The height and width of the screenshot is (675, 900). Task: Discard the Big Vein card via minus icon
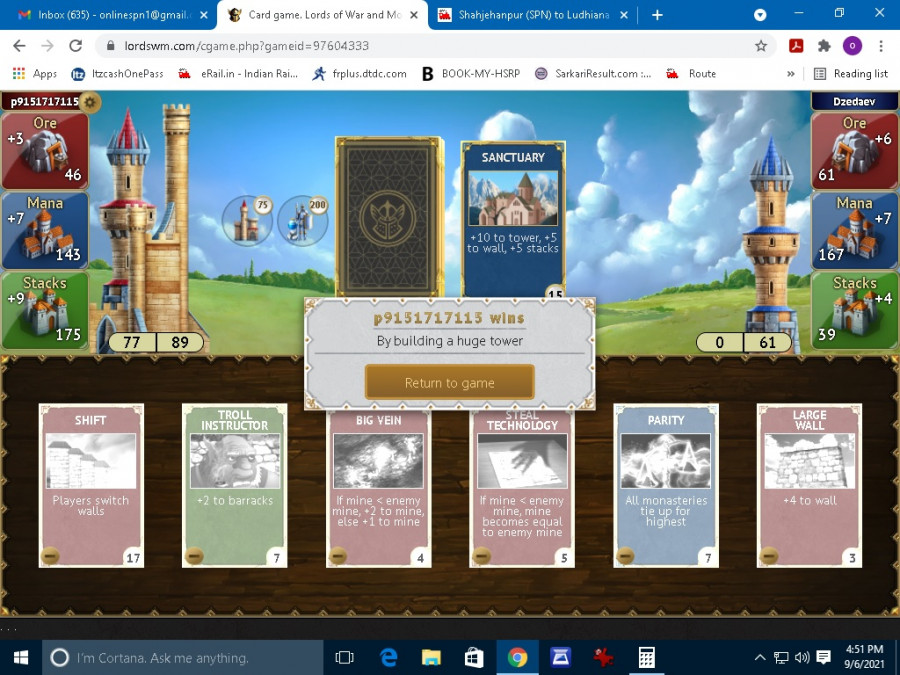point(338,556)
